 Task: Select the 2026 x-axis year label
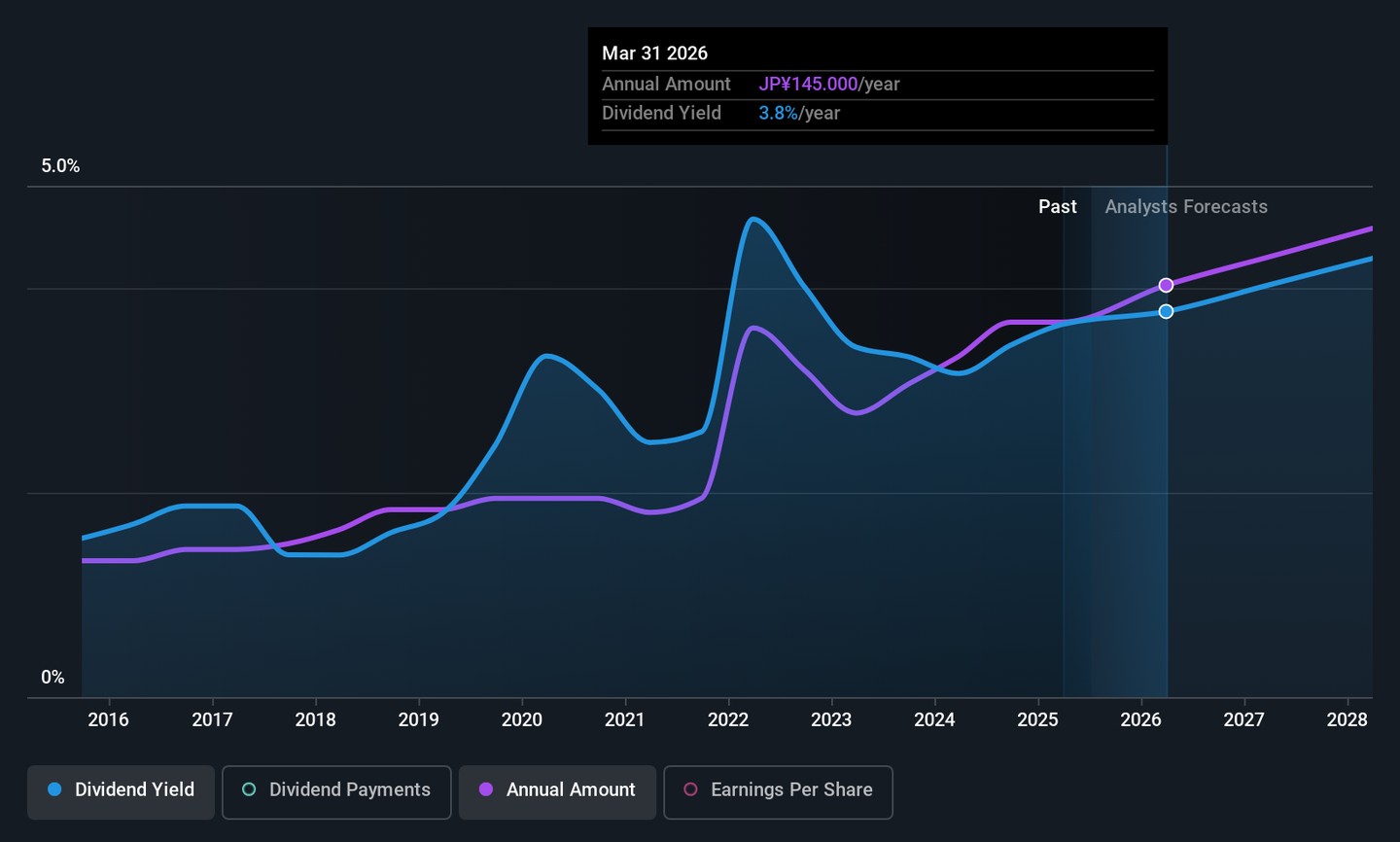pyautogui.click(x=1140, y=719)
